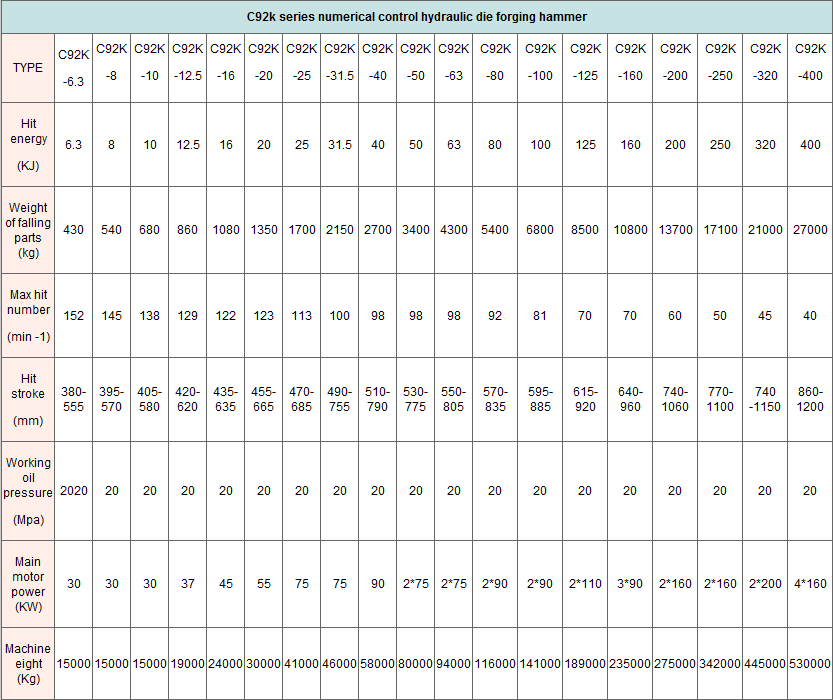Select the max hit number value 152

tap(73, 316)
